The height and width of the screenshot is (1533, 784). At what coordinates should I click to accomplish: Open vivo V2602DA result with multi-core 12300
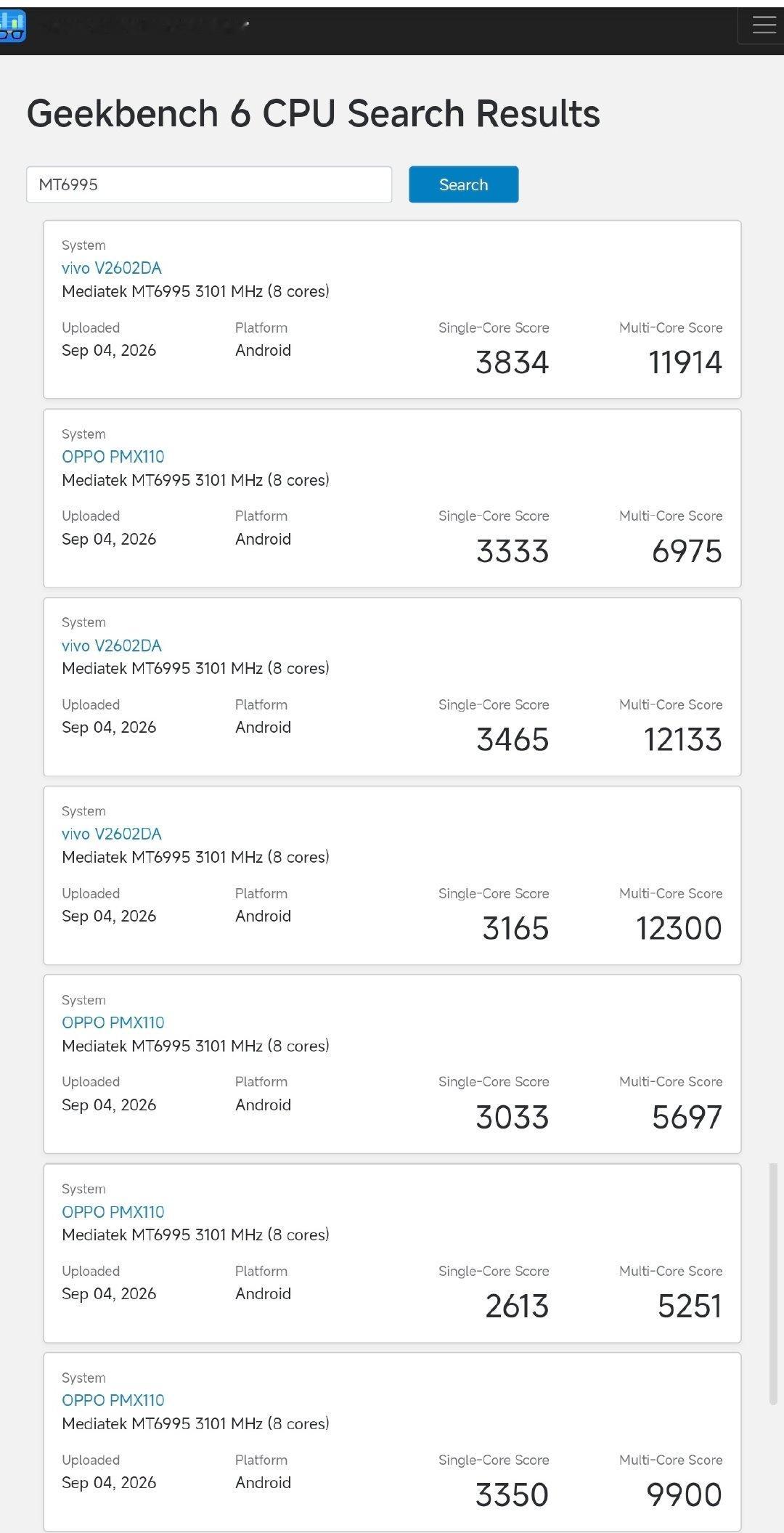point(112,834)
